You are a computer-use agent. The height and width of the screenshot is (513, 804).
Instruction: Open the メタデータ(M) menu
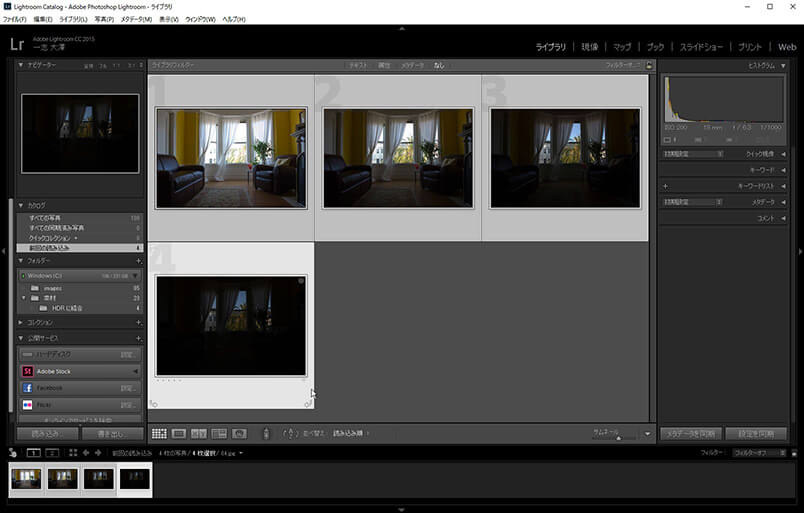point(136,19)
